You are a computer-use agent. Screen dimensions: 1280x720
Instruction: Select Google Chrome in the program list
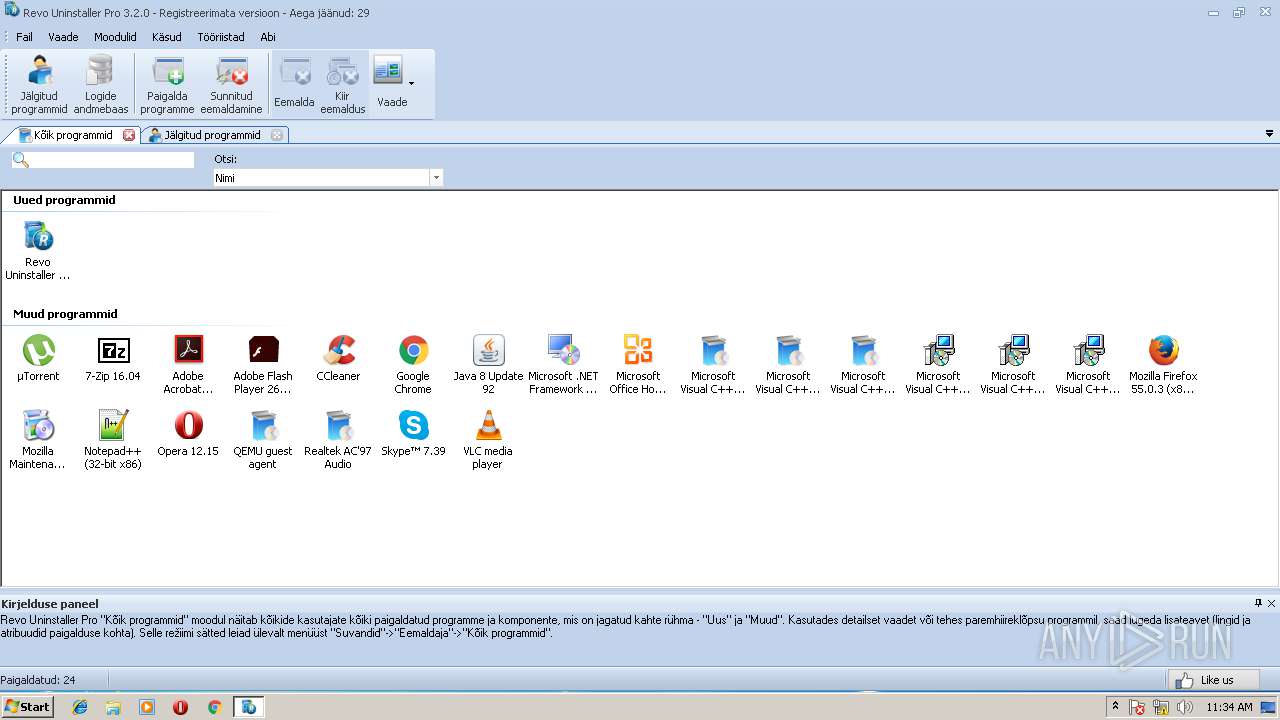413,365
